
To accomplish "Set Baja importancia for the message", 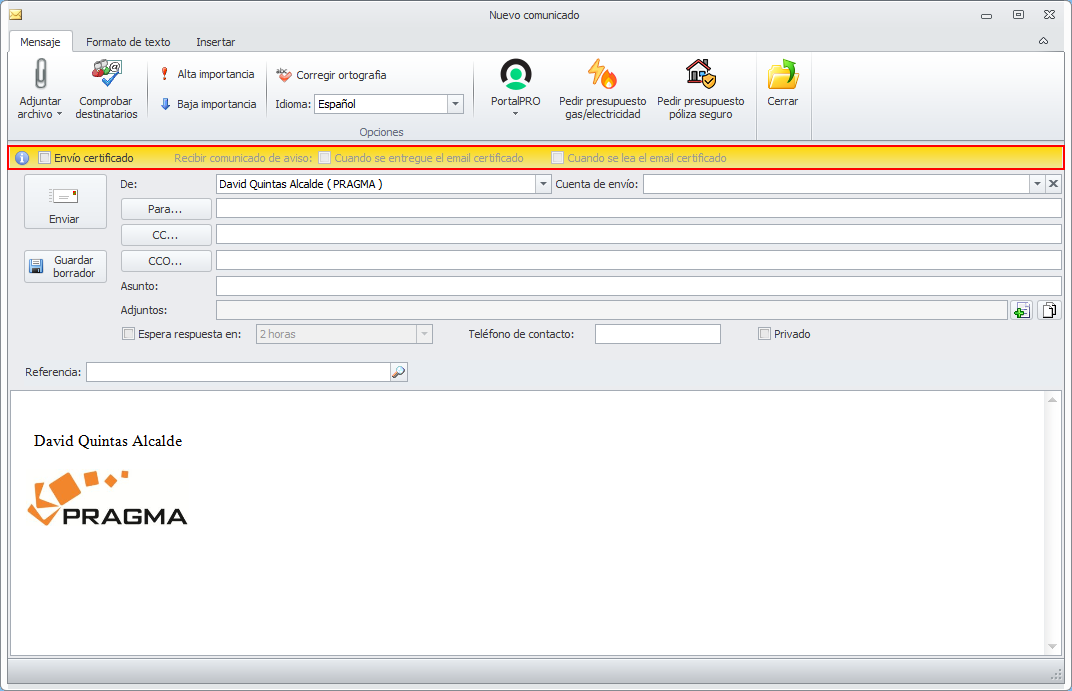I will pyautogui.click(x=207, y=104).
